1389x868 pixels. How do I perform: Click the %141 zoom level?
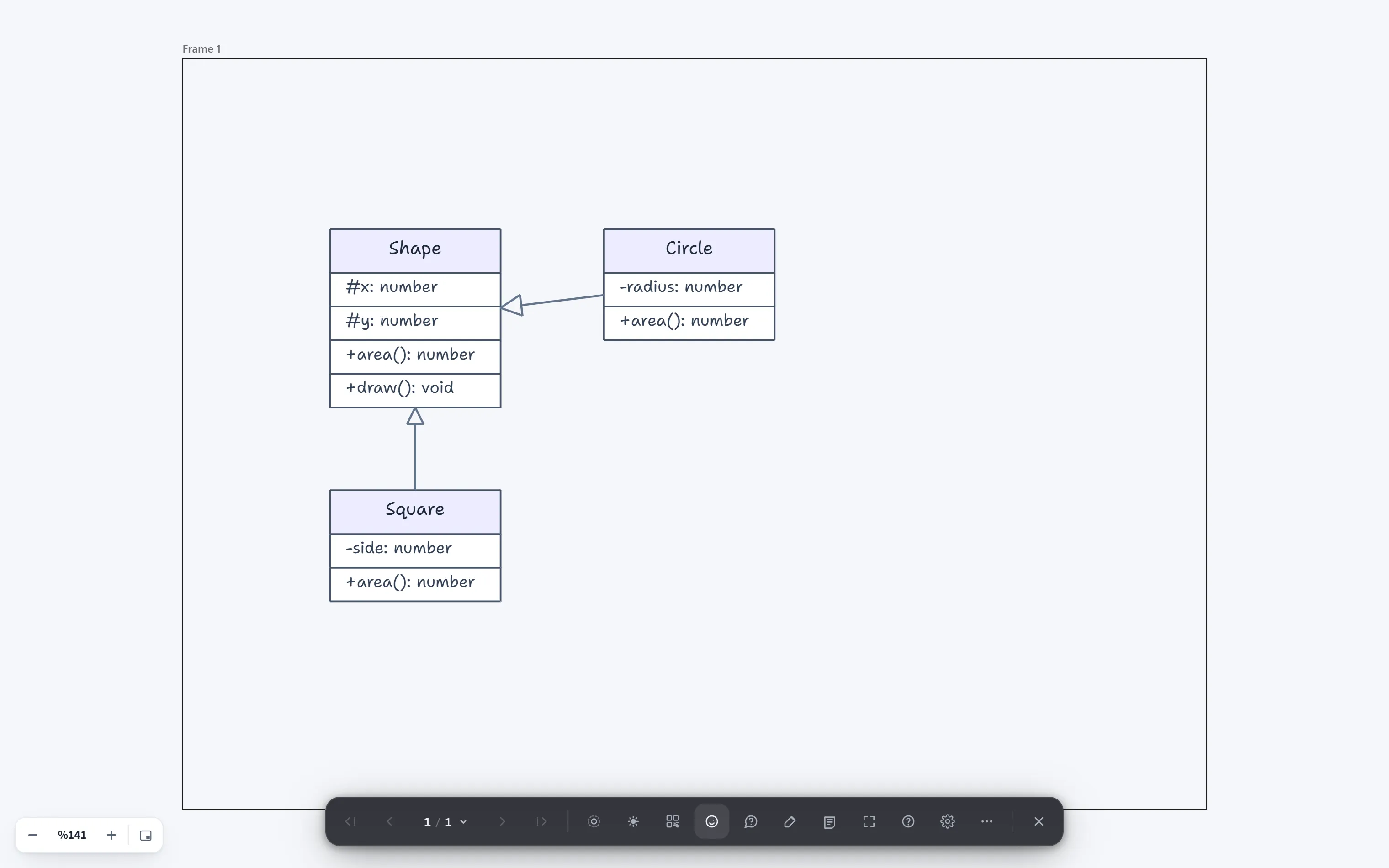point(72,835)
